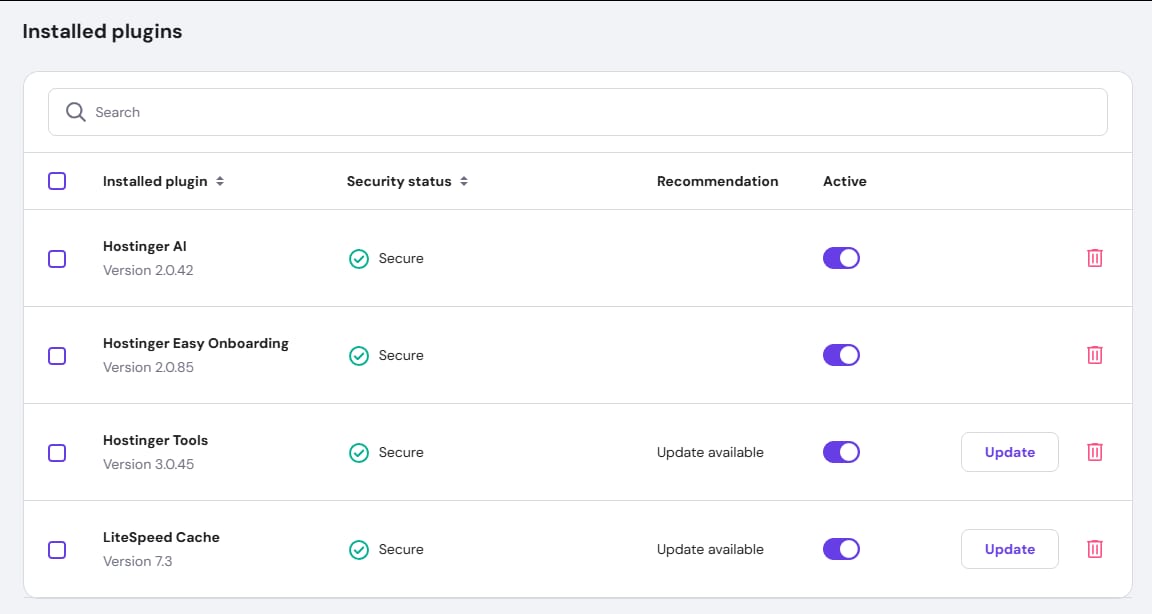Click the Hostinger AI secure checkmark icon

pos(358,259)
